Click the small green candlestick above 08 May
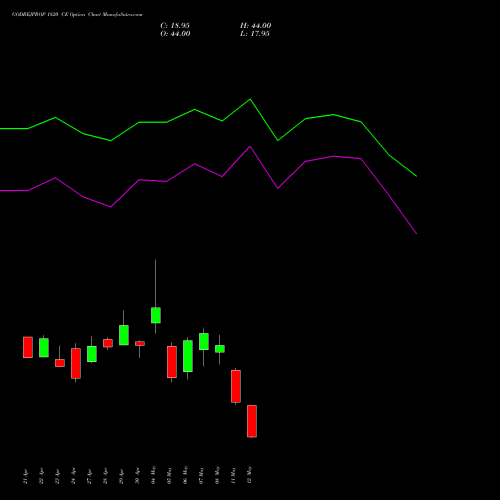Viewport: 500px width, 500px height. (220, 349)
